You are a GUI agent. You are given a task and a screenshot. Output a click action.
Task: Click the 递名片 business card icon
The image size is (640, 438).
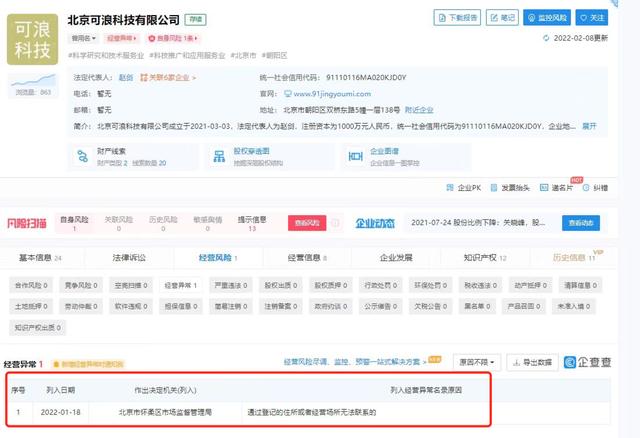tap(544, 188)
